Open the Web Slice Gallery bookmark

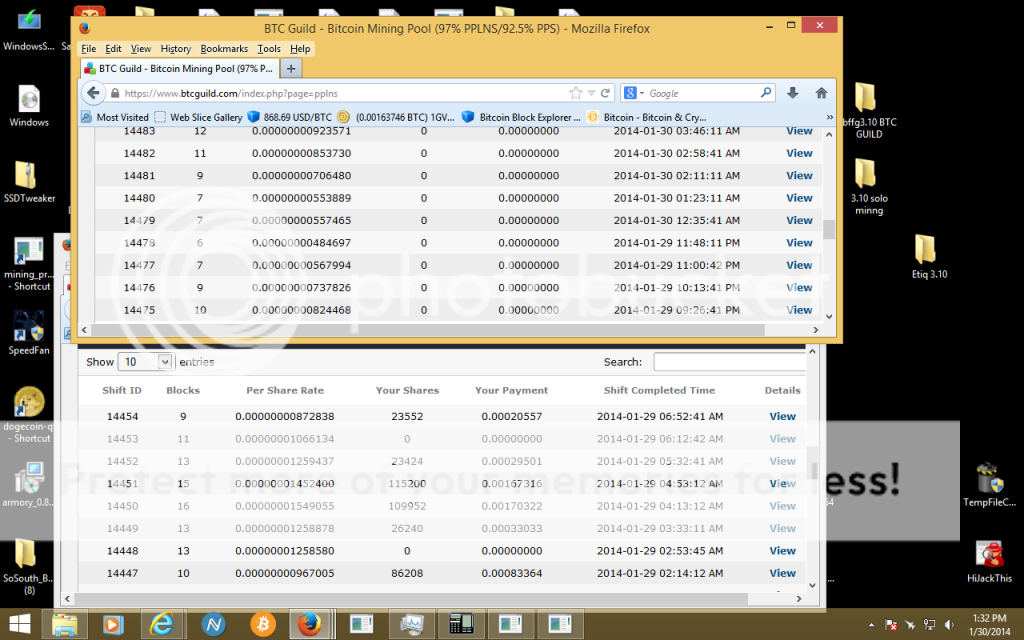[199, 118]
